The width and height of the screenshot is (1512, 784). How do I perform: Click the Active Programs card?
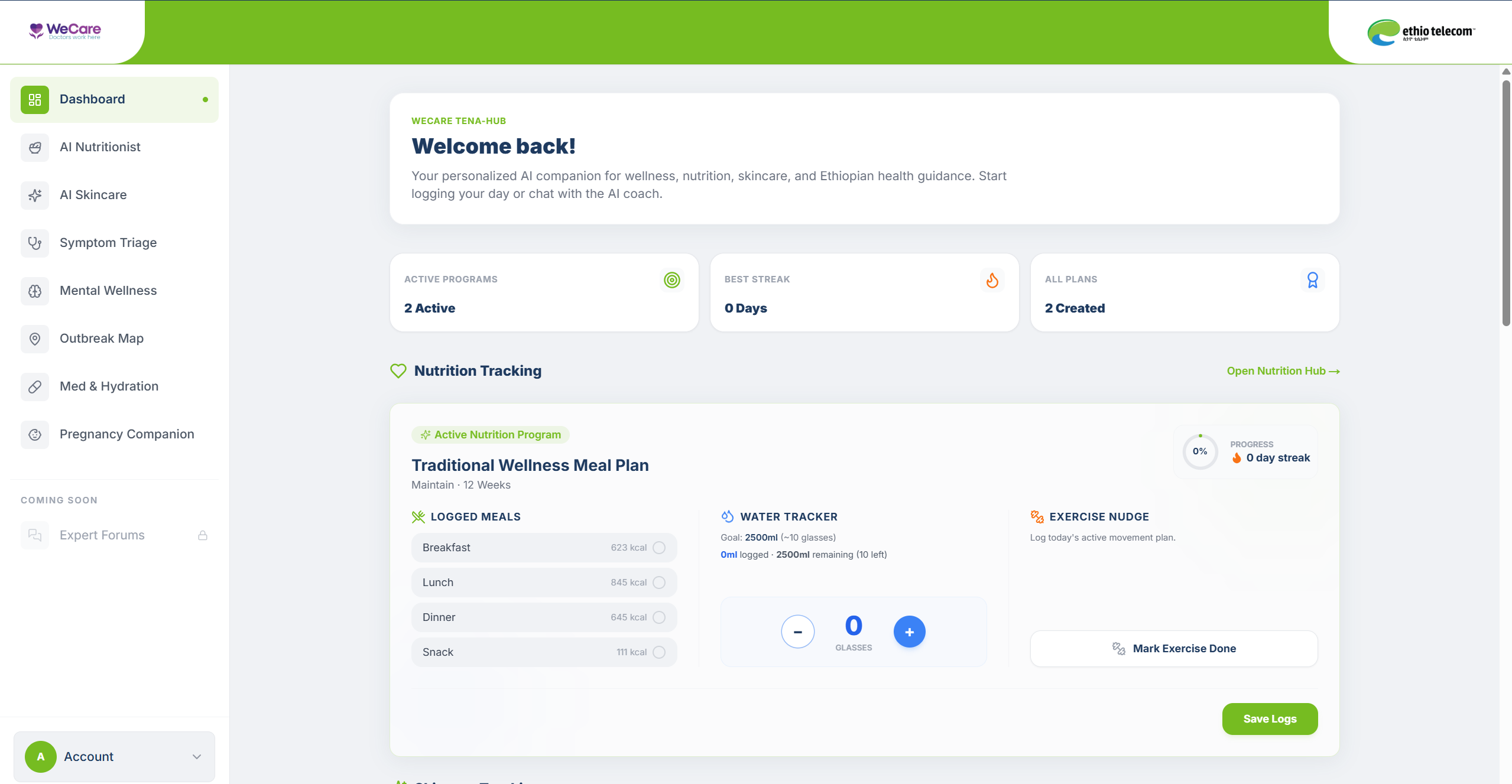(x=544, y=292)
